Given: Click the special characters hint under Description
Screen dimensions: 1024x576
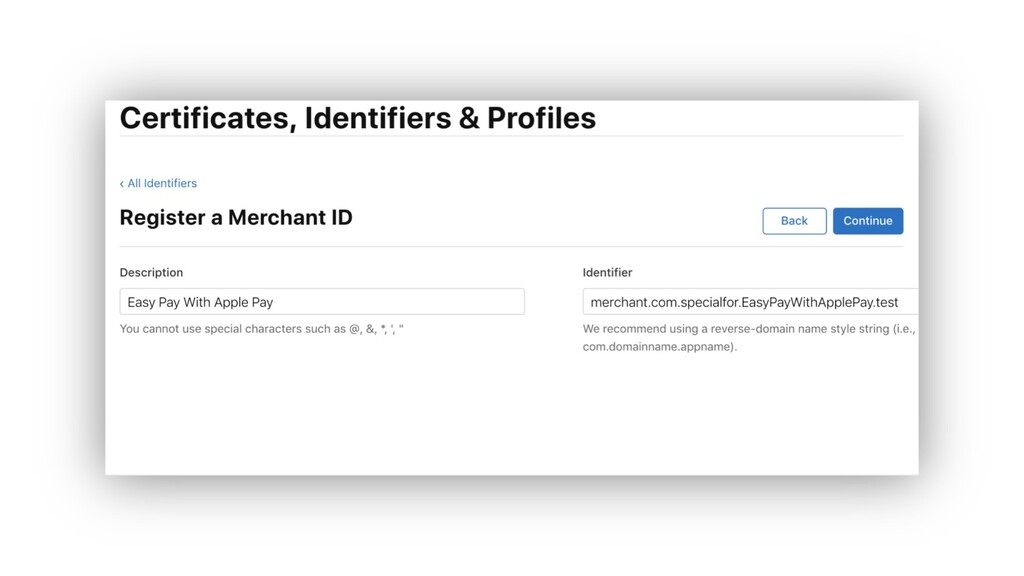Looking at the screenshot, I should 261,328.
